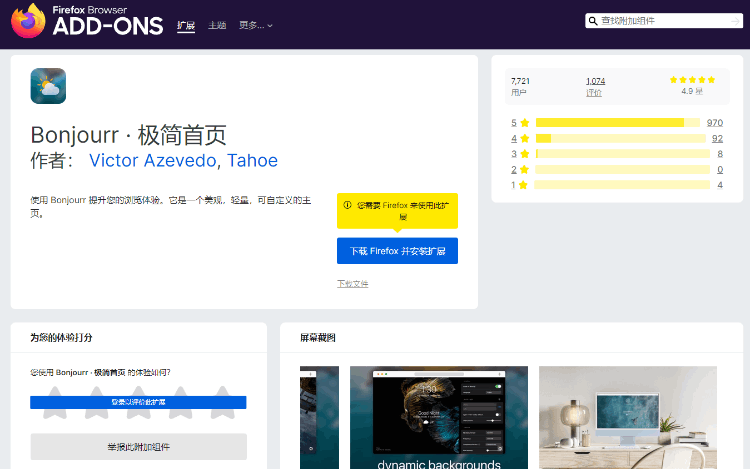Open the desk monitor screenshot thumbnail
Image resolution: width=750 pixels, height=469 pixels.
point(628,417)
